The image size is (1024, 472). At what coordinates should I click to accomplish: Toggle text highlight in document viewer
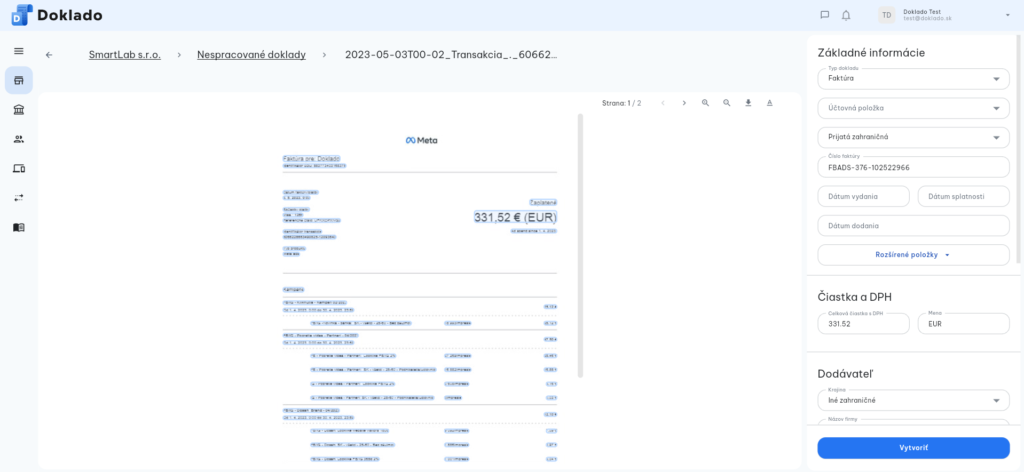click(770, 103)
